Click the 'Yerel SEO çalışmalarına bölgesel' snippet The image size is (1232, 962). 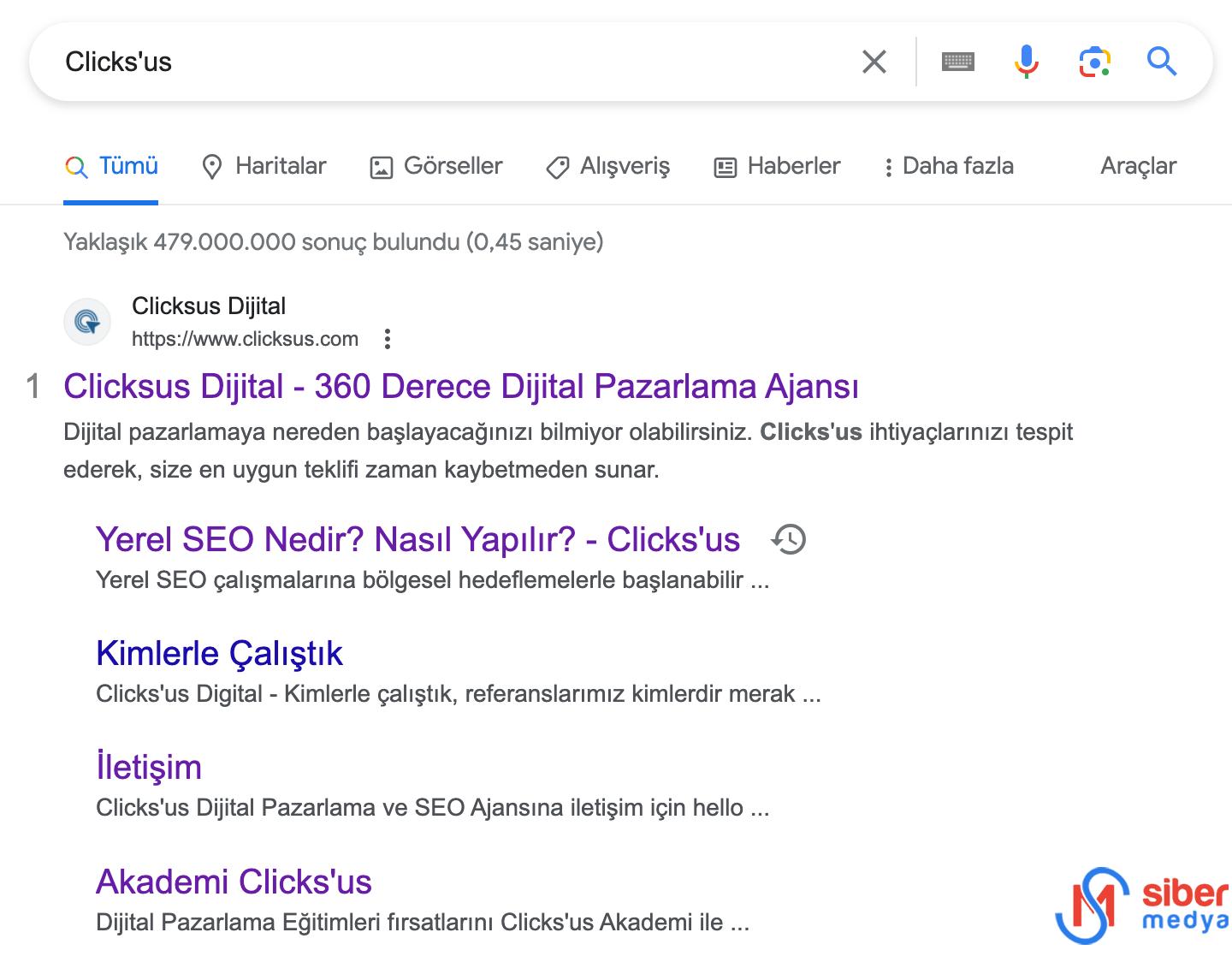pos(433,580)
